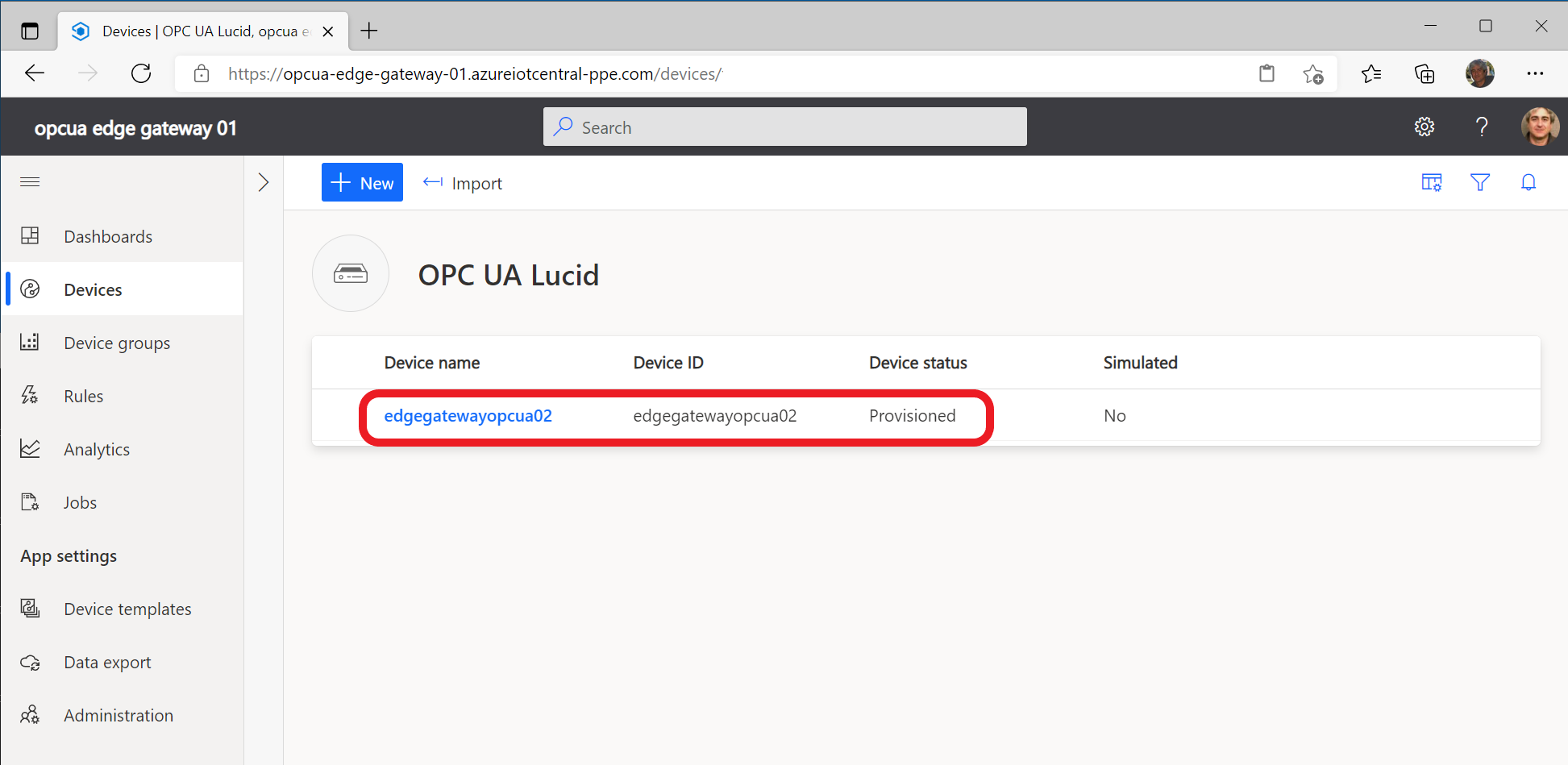The width and height of the screenshot is (1568, 765).
Task: Click the Device templates icon
Action: pyautogui.click(x=30, y=608)
